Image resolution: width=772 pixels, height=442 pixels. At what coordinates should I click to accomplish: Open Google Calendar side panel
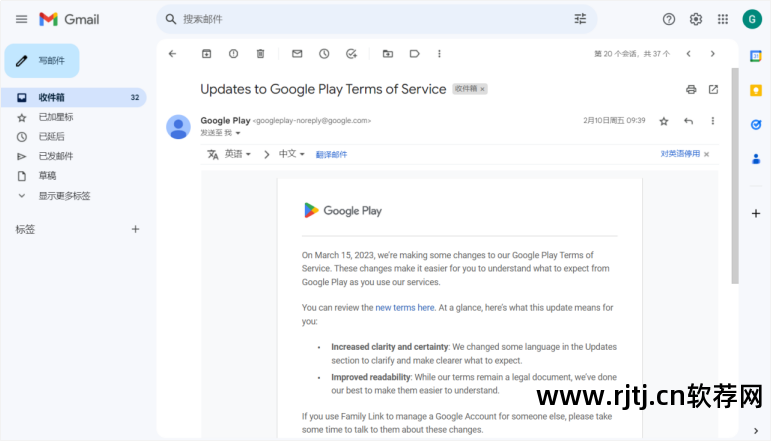[756, 56]
